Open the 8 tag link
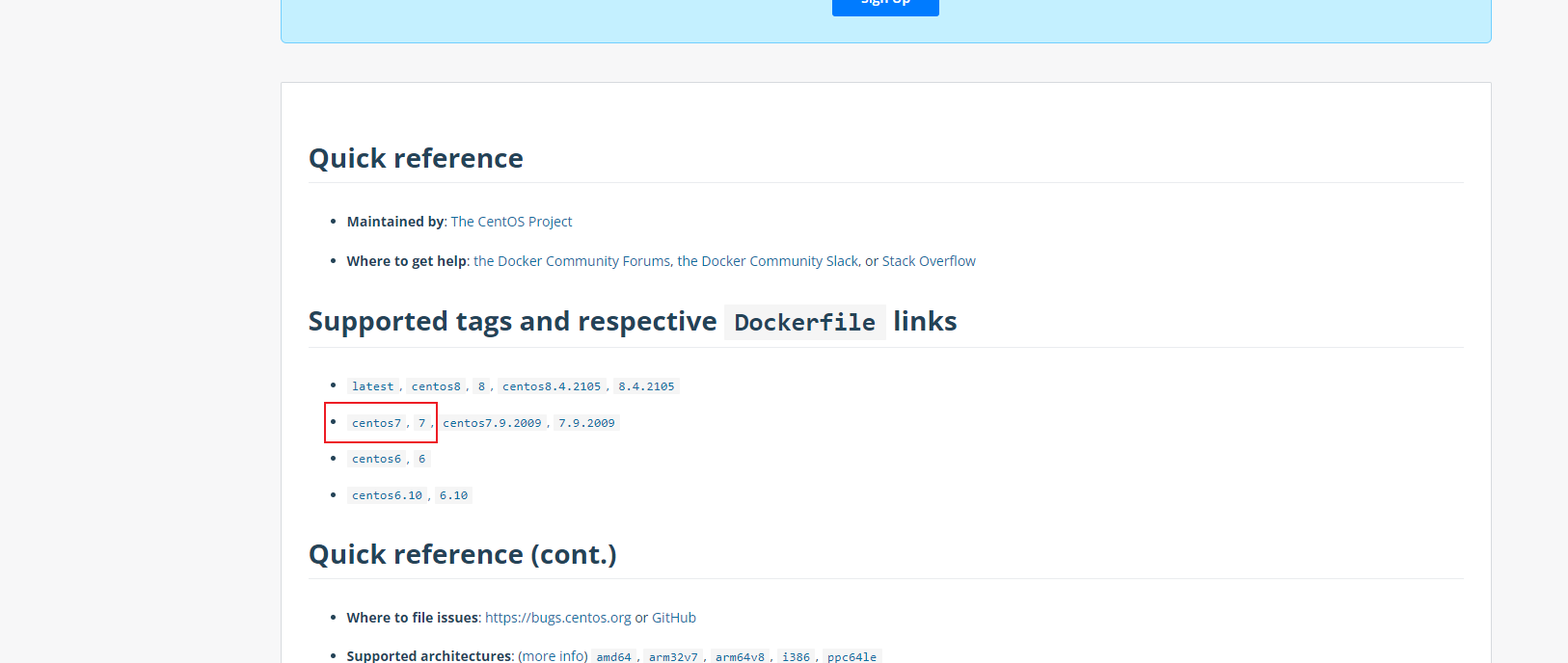1568x663 pixels. point(482,386)
